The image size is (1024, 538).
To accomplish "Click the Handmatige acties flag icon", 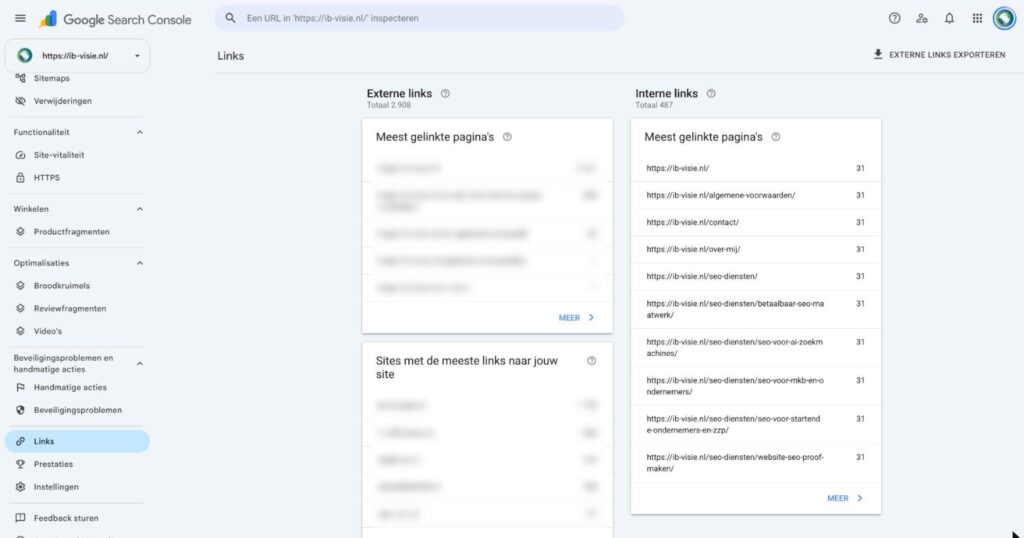I will pos(20,387).
